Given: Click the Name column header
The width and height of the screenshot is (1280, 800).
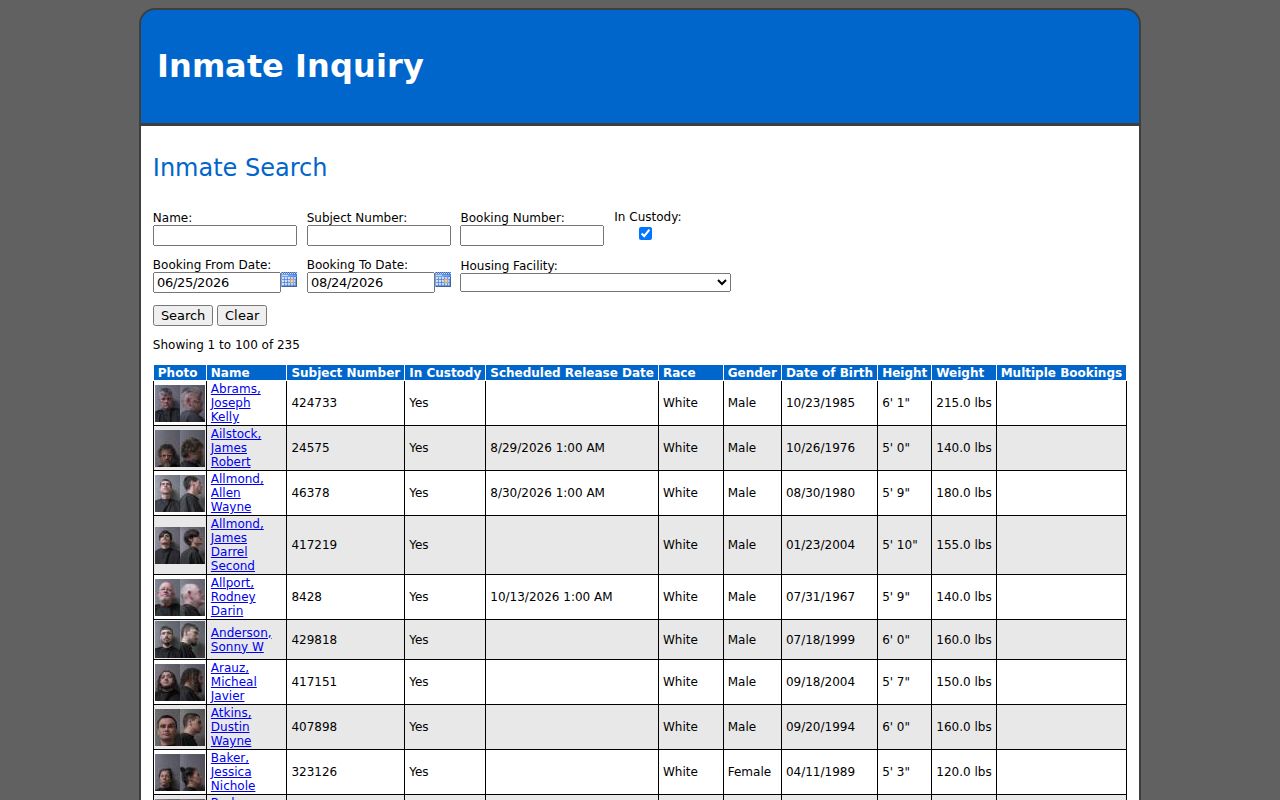Looking at the screenshot, I should pyautogui.click(x=247, y=373).
